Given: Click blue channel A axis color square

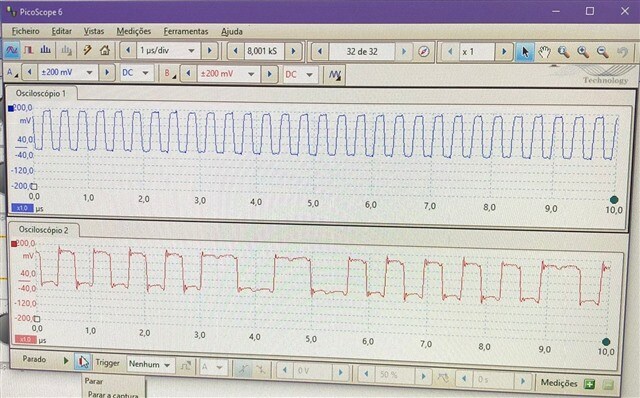Looking at the screenshot, I should click(x=11, y=109).
